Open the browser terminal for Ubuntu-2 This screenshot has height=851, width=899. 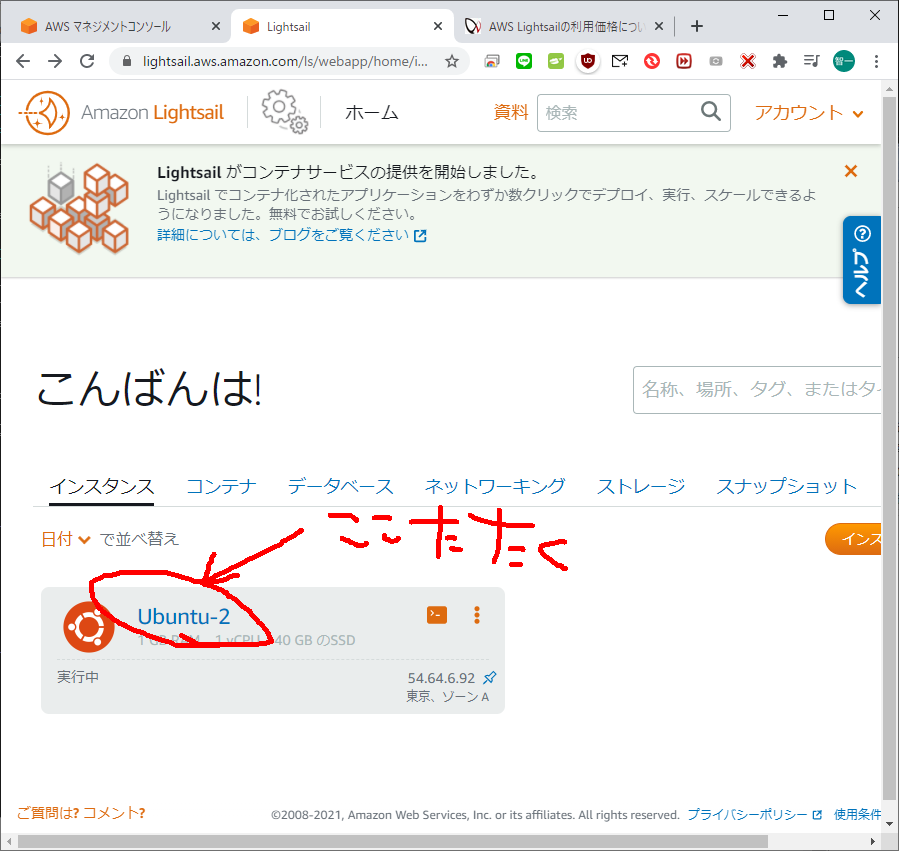437,615
